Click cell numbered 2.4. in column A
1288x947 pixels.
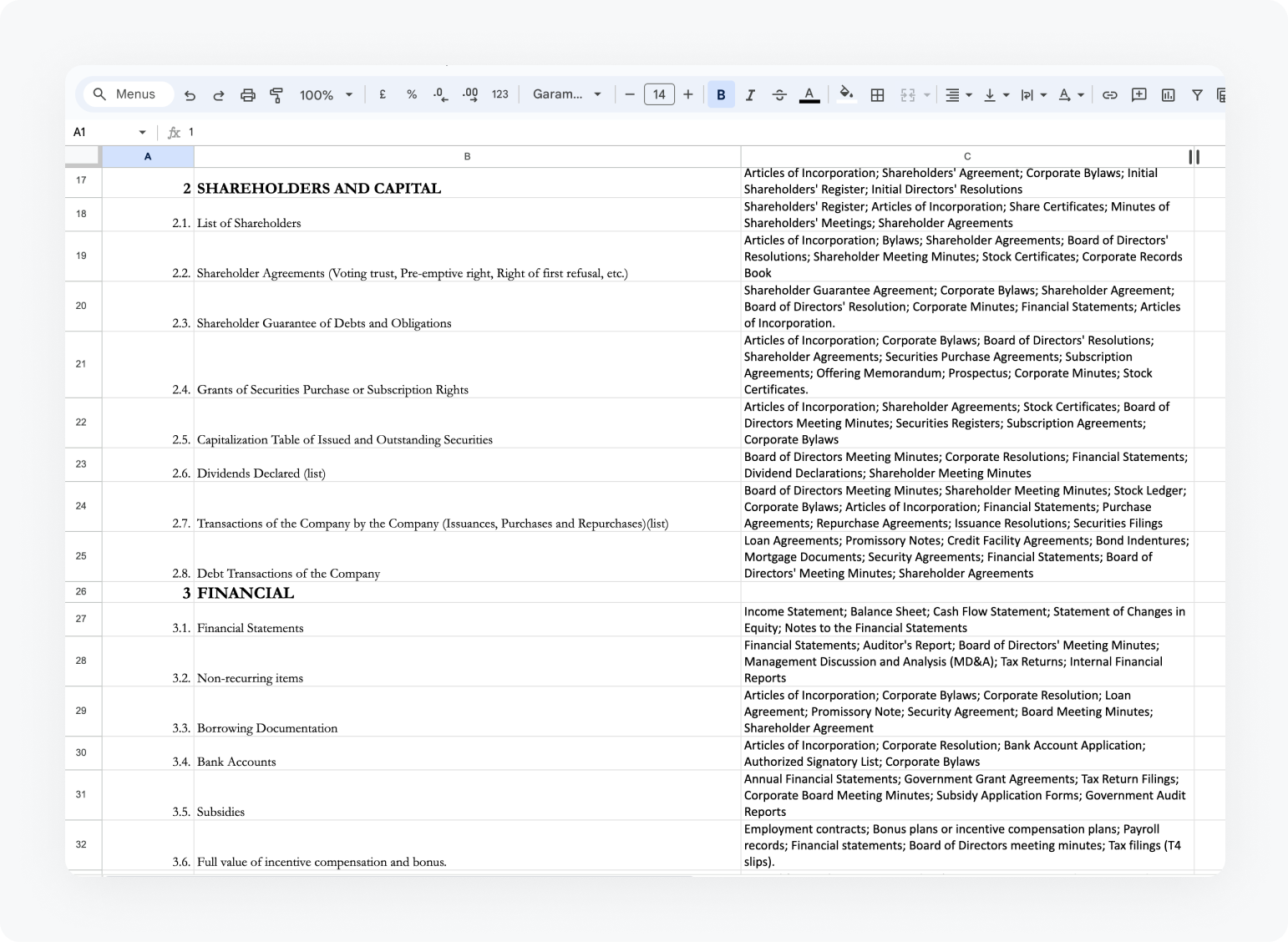tap(148, 365)
